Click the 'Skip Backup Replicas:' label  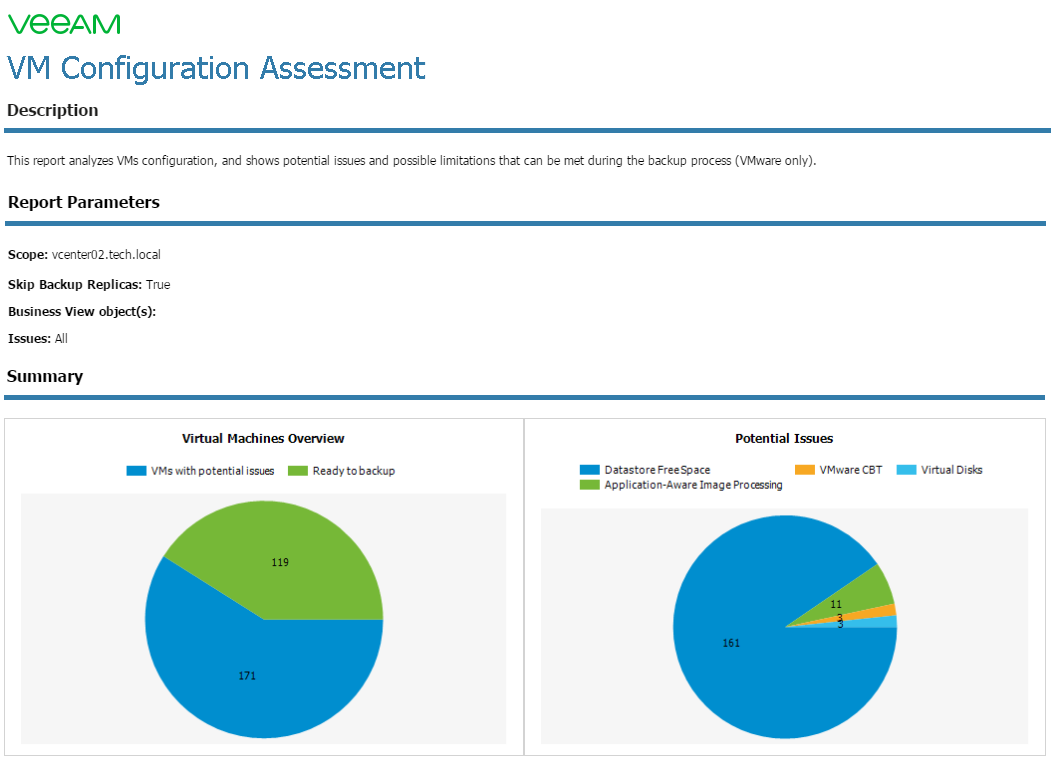75,285
